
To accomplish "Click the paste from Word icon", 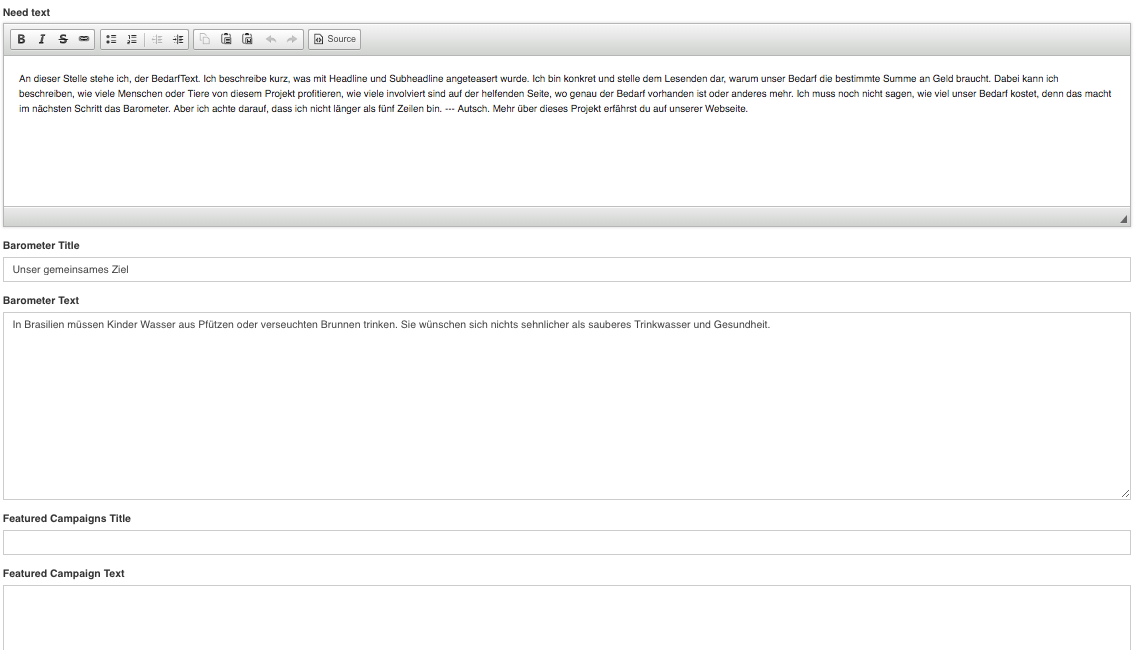I will [247, 39].
